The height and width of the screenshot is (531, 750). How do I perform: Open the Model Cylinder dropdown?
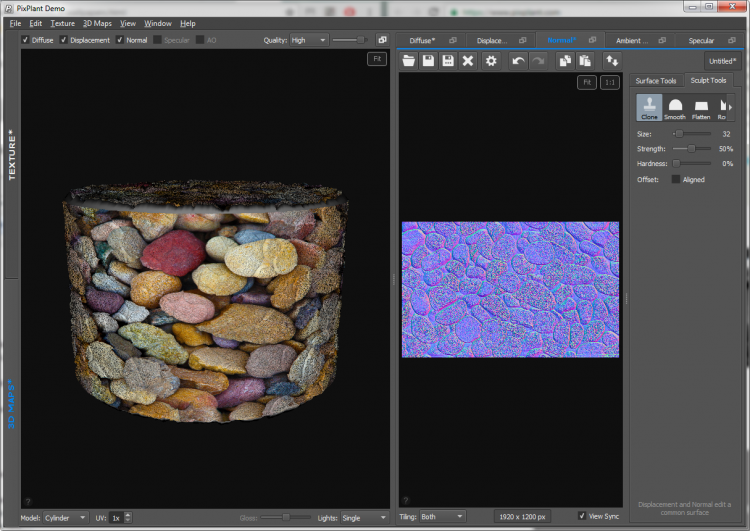[68, 517]
